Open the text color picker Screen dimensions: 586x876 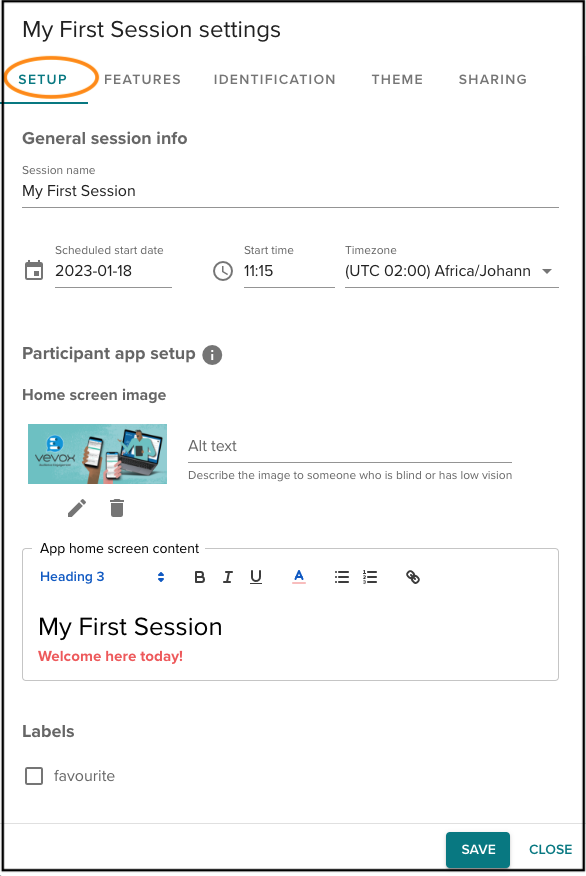pyautogui.click(x=299, y=577)
